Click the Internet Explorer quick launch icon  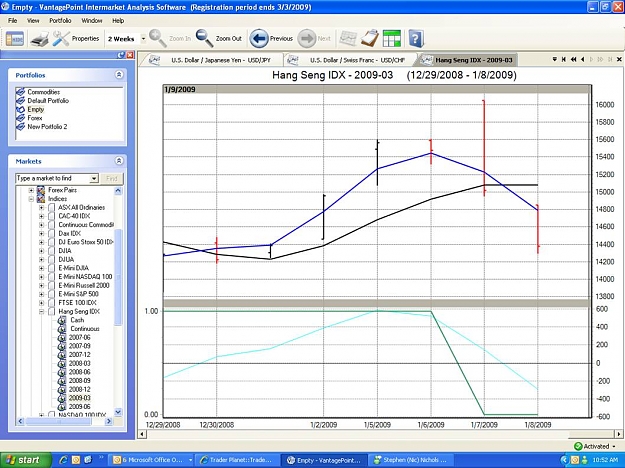click(x=63, y=460)
